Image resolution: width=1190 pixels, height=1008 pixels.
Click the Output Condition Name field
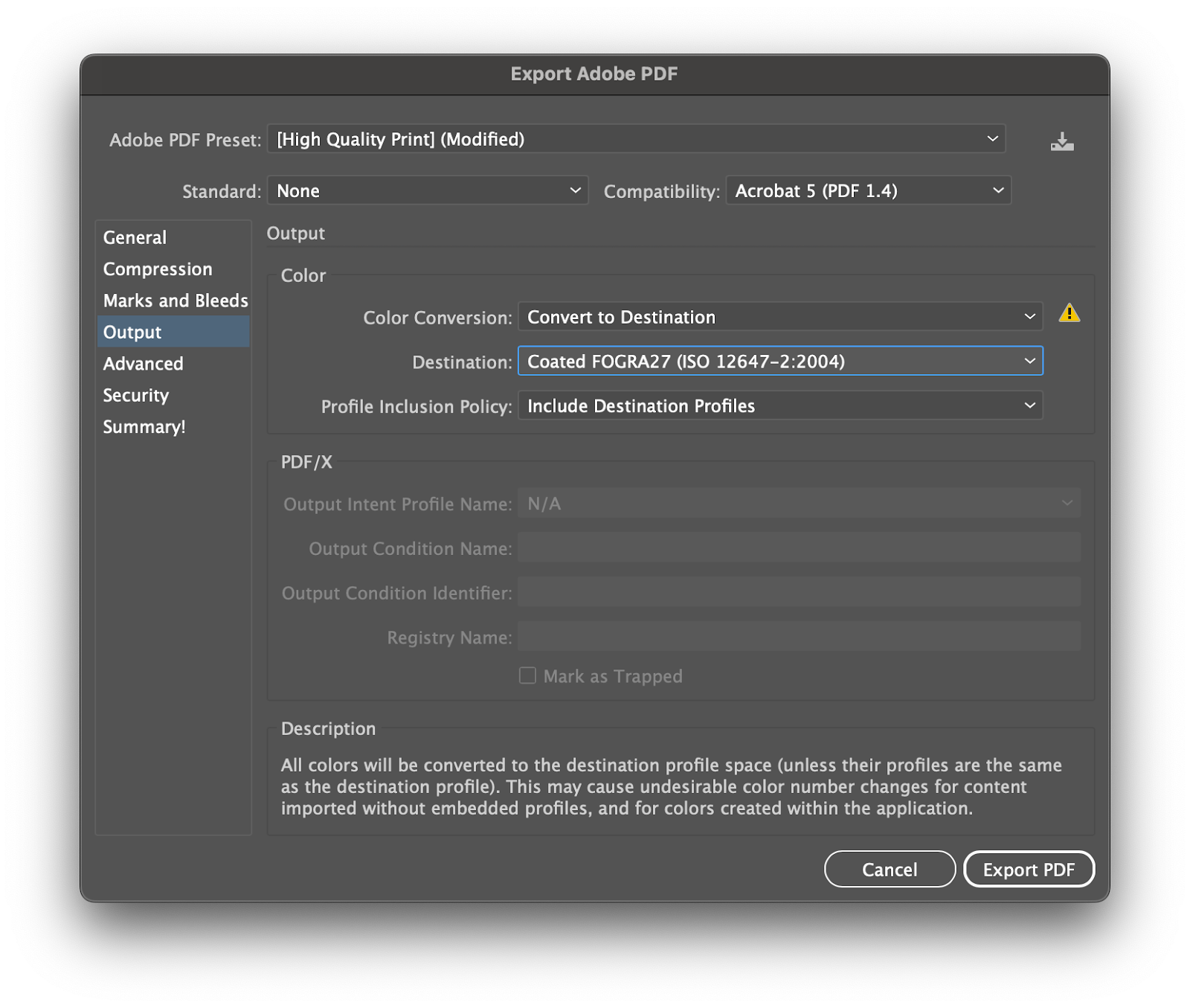coord(799,548)
